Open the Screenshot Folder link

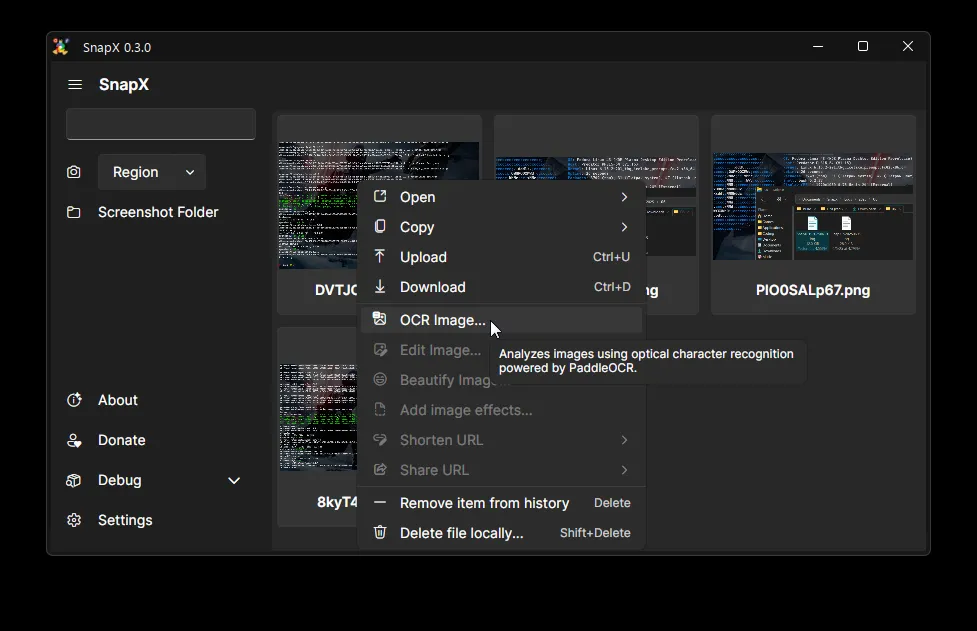coord(157,212)
